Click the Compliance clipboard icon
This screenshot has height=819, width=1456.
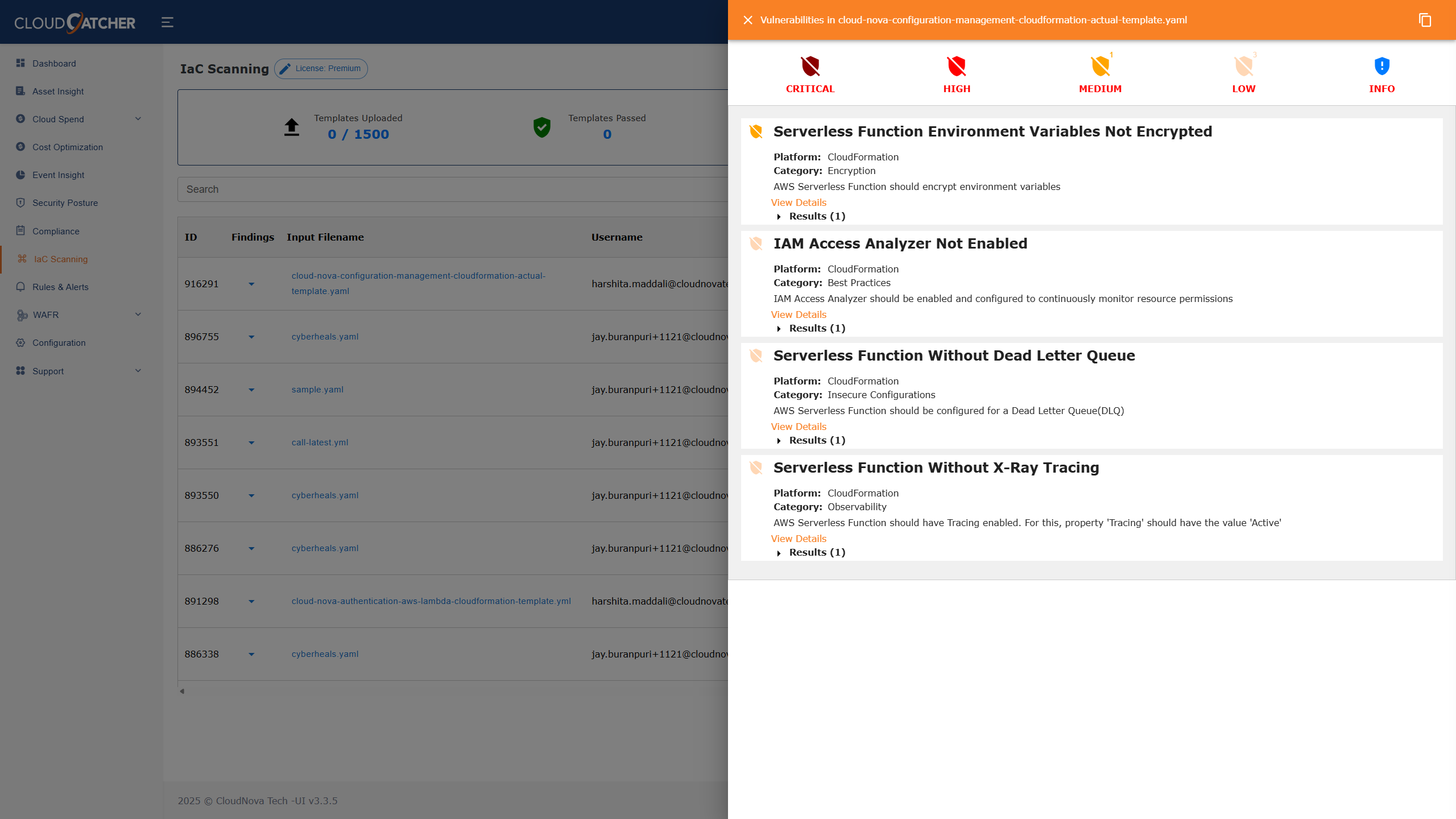coord(20,231)
